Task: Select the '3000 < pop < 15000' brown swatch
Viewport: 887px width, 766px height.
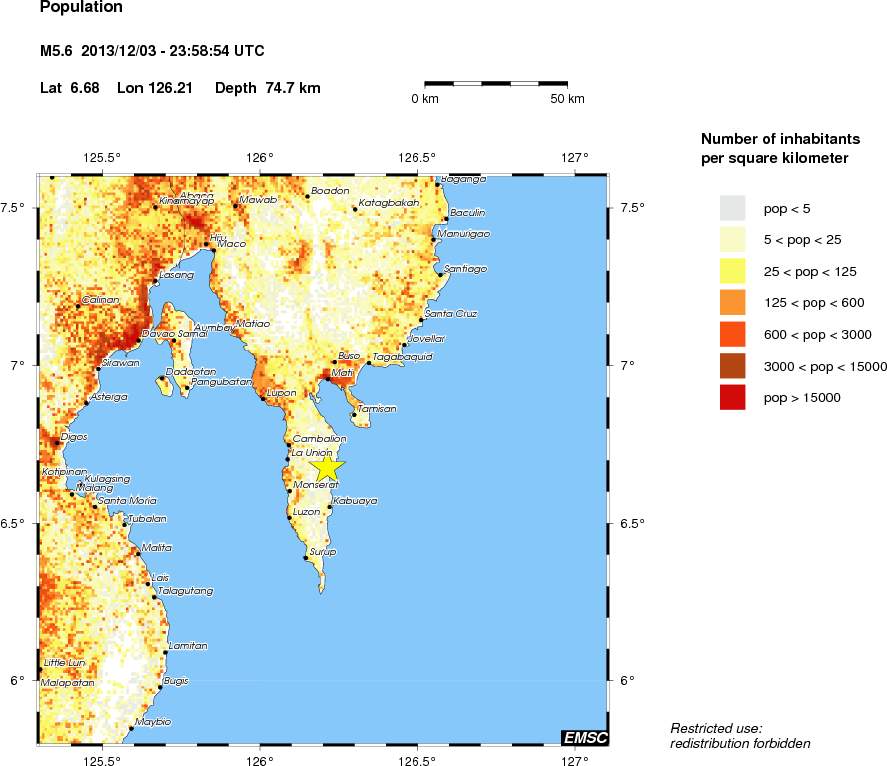Action: point(733,366)
